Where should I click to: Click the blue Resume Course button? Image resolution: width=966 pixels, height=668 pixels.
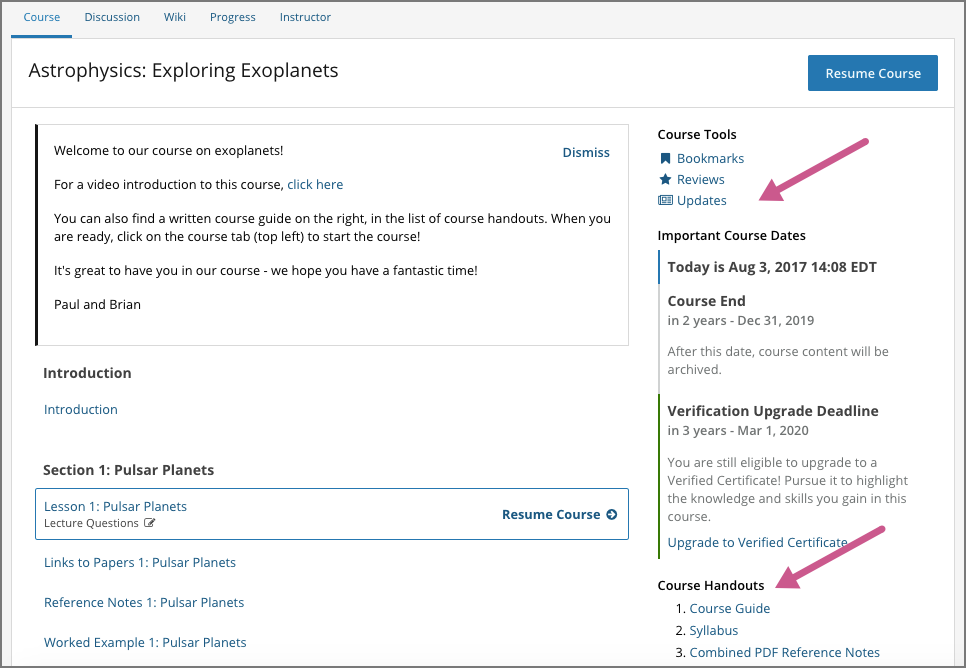872,72
